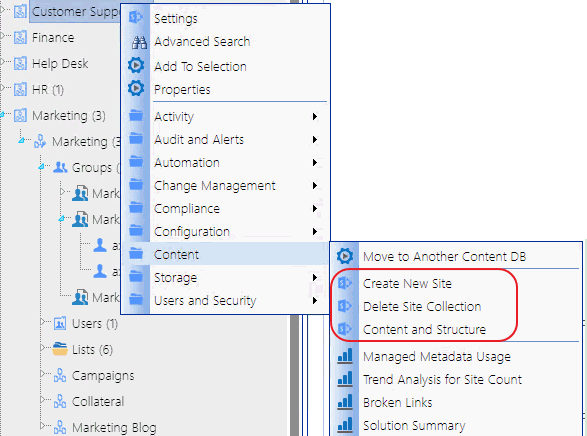Screen dimensions: 587x436
Task: Expand the Users (1) tree node
Action: [x=42, y=321]
